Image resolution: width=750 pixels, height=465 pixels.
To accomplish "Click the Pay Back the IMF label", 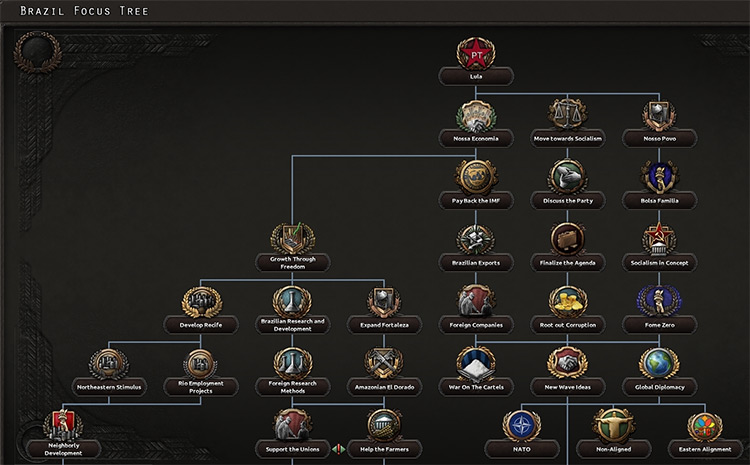I will (476, 201).
